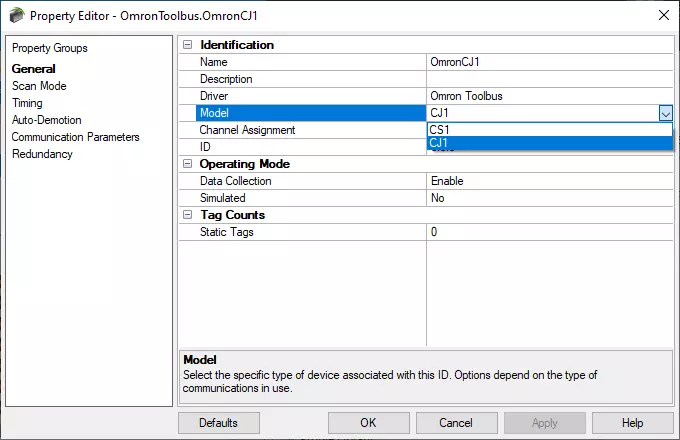Click the Driver value Omron Toolbus

point(549,96)
